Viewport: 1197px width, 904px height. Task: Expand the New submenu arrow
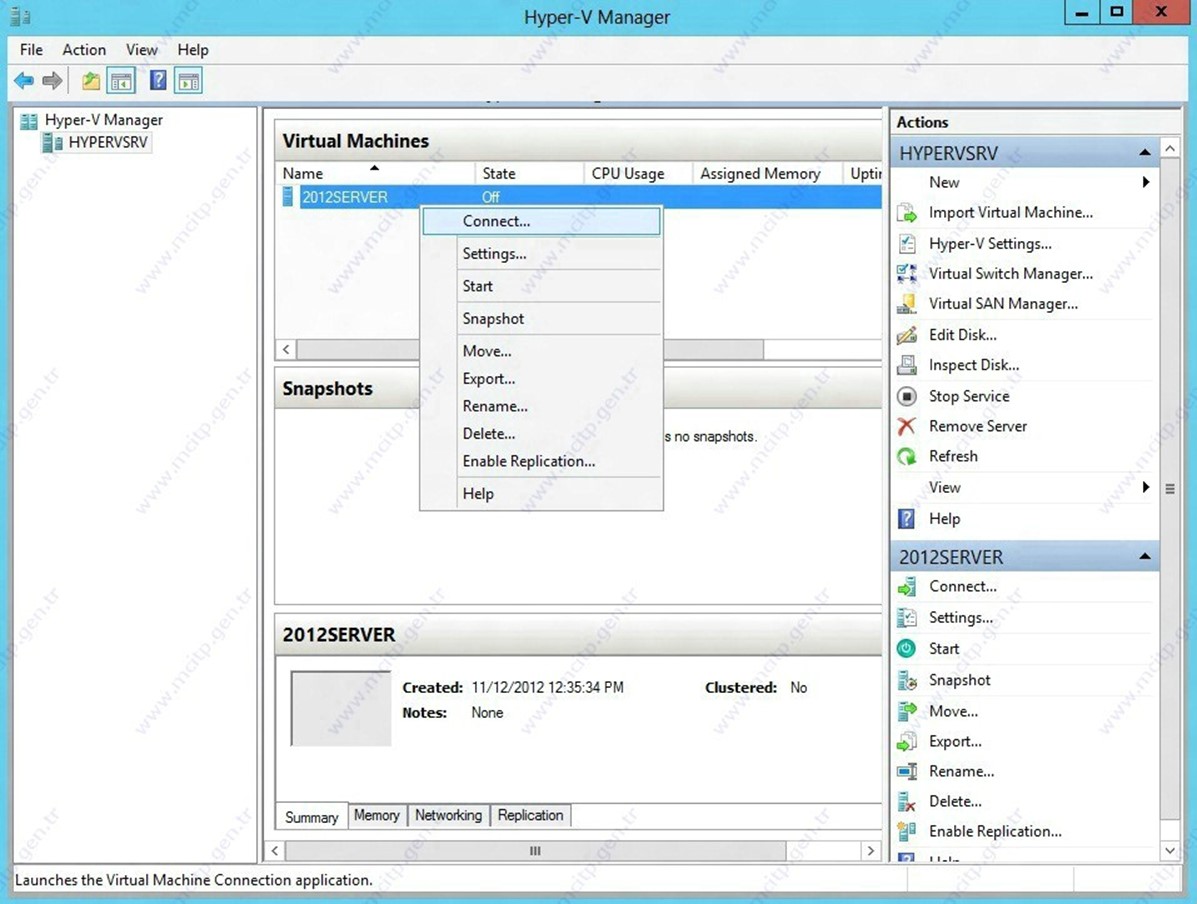(1145, 182)
